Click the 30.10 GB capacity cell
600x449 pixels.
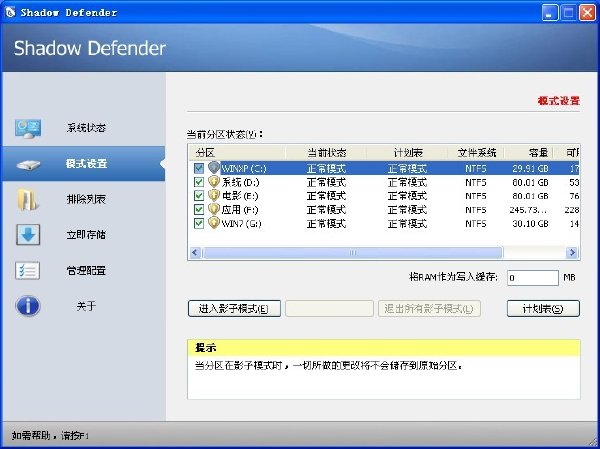click(x=530, y=224)
